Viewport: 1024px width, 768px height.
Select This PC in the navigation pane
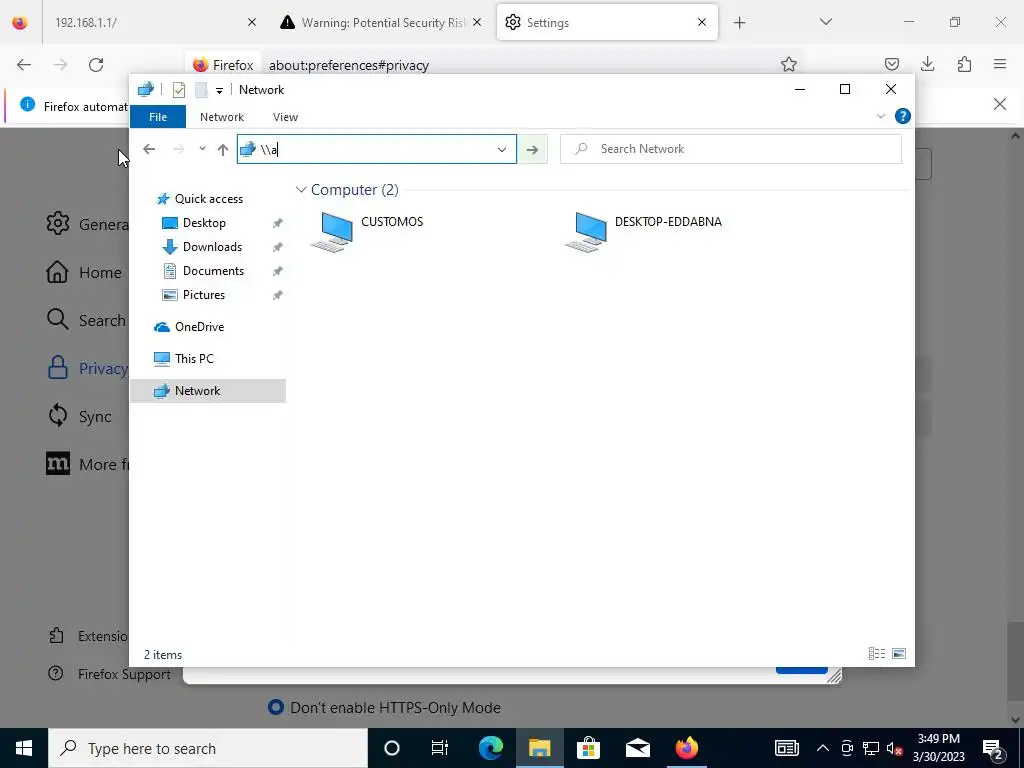[x=194, y=359]
